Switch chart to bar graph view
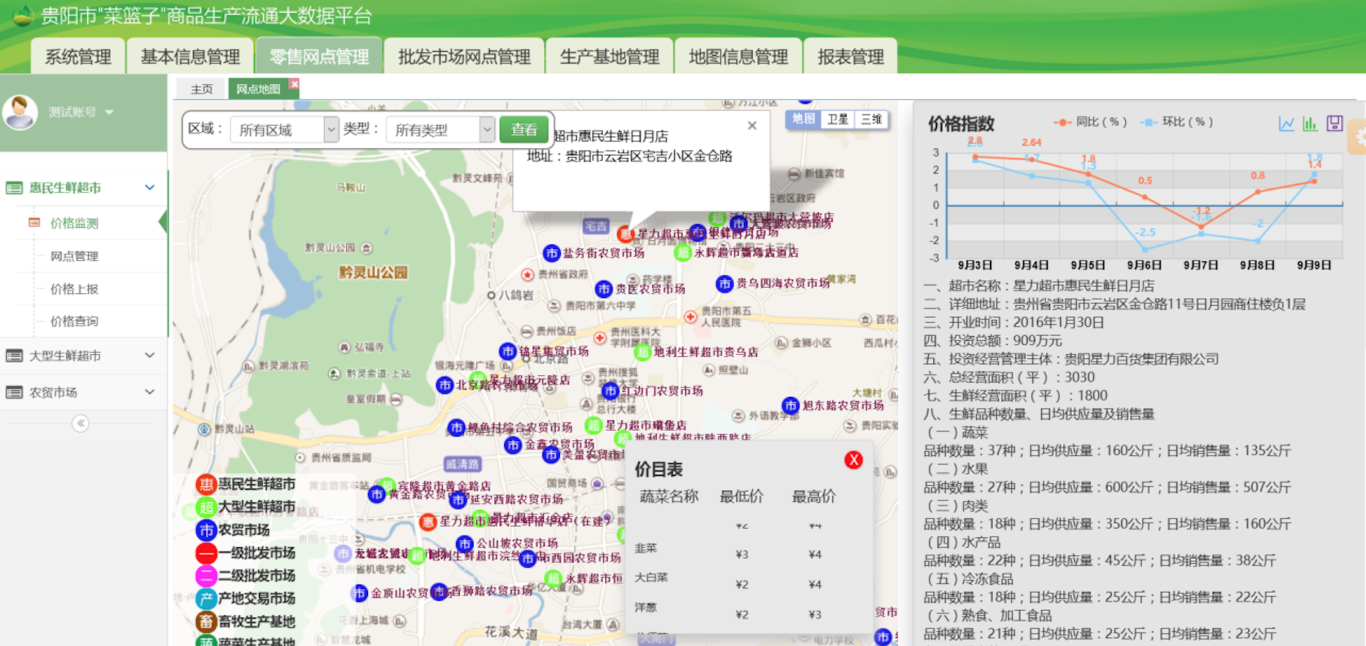The width and height of the screenshot is (1366, 646). coord(1310,124)
